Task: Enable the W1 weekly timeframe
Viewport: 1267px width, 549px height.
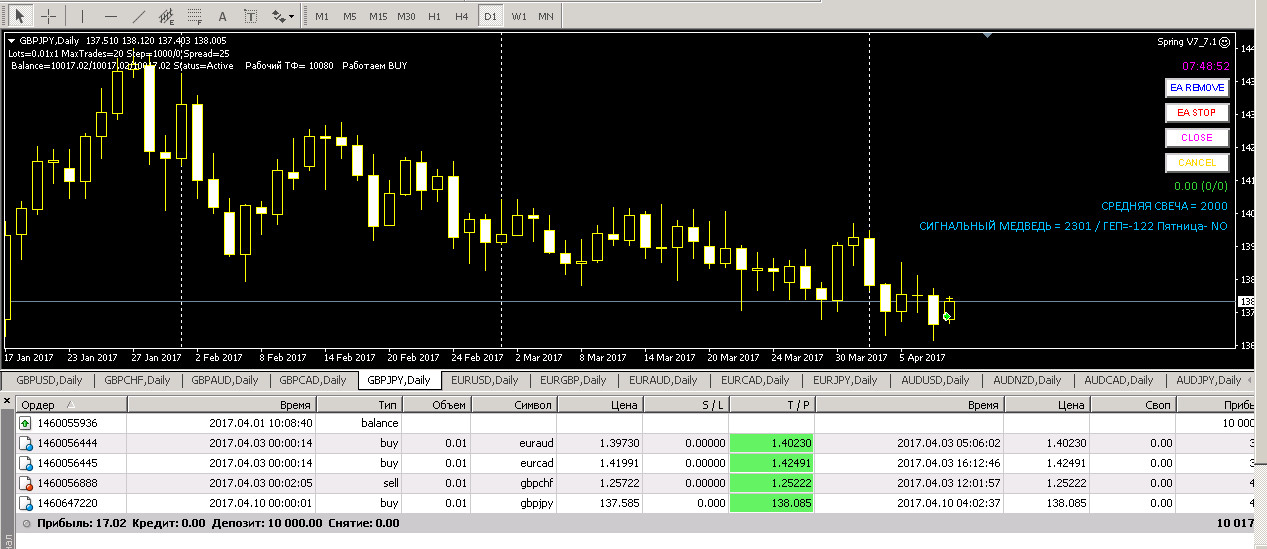Action: click(x=518, y=17)
